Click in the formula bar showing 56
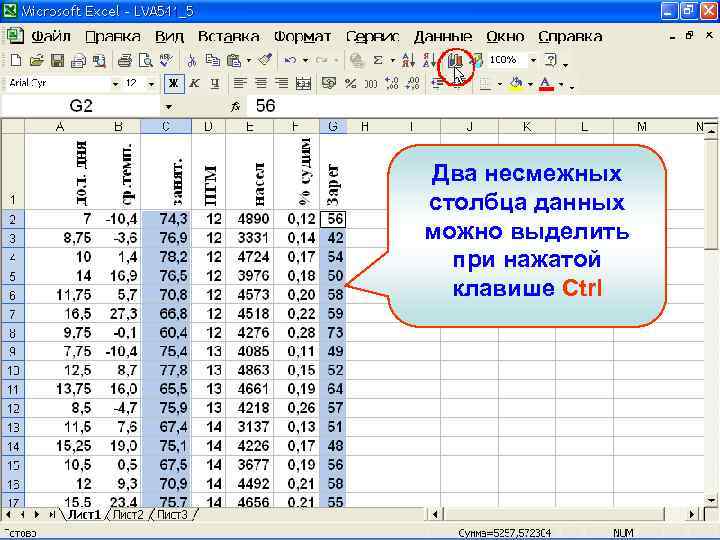This screenshot has width=720, height=540. click(482, 106)
